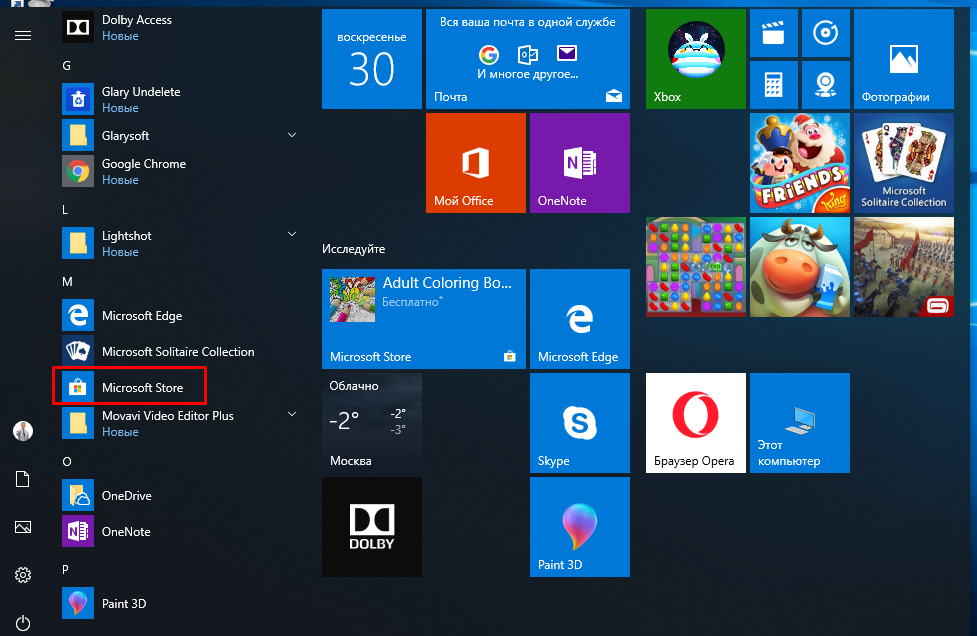Click the user avatar in the sidebar
This screenshot has width=977, height=636.
pyautogui.click(x=22, y=431)
